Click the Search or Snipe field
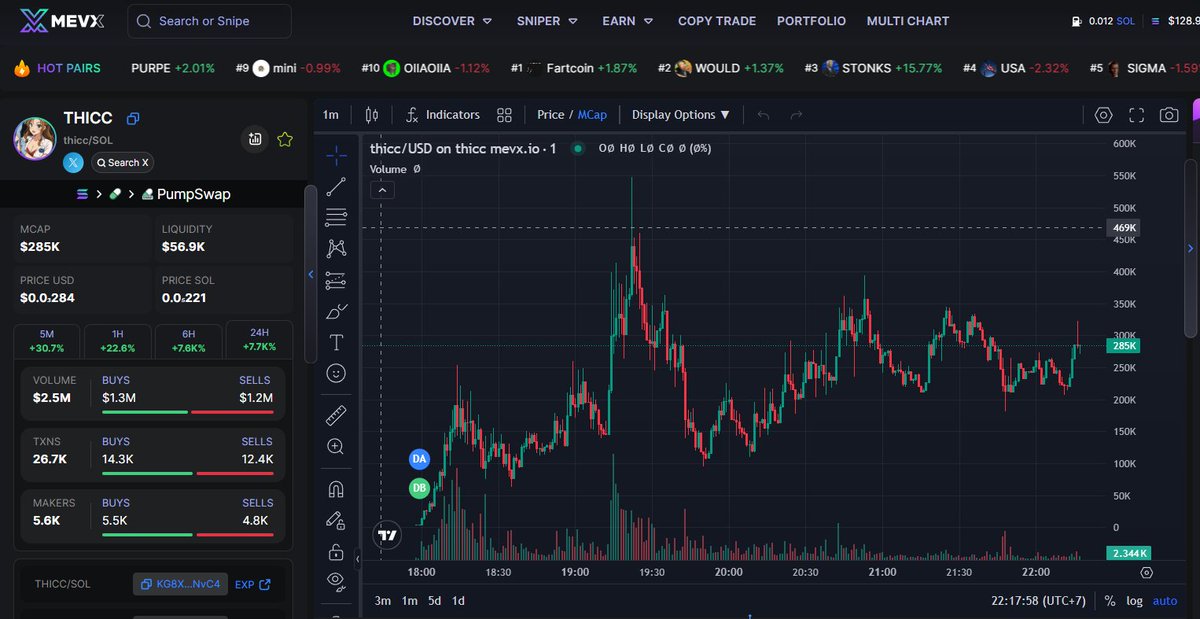This screenshot has height=619, width=1200. (x=210, y=21)
